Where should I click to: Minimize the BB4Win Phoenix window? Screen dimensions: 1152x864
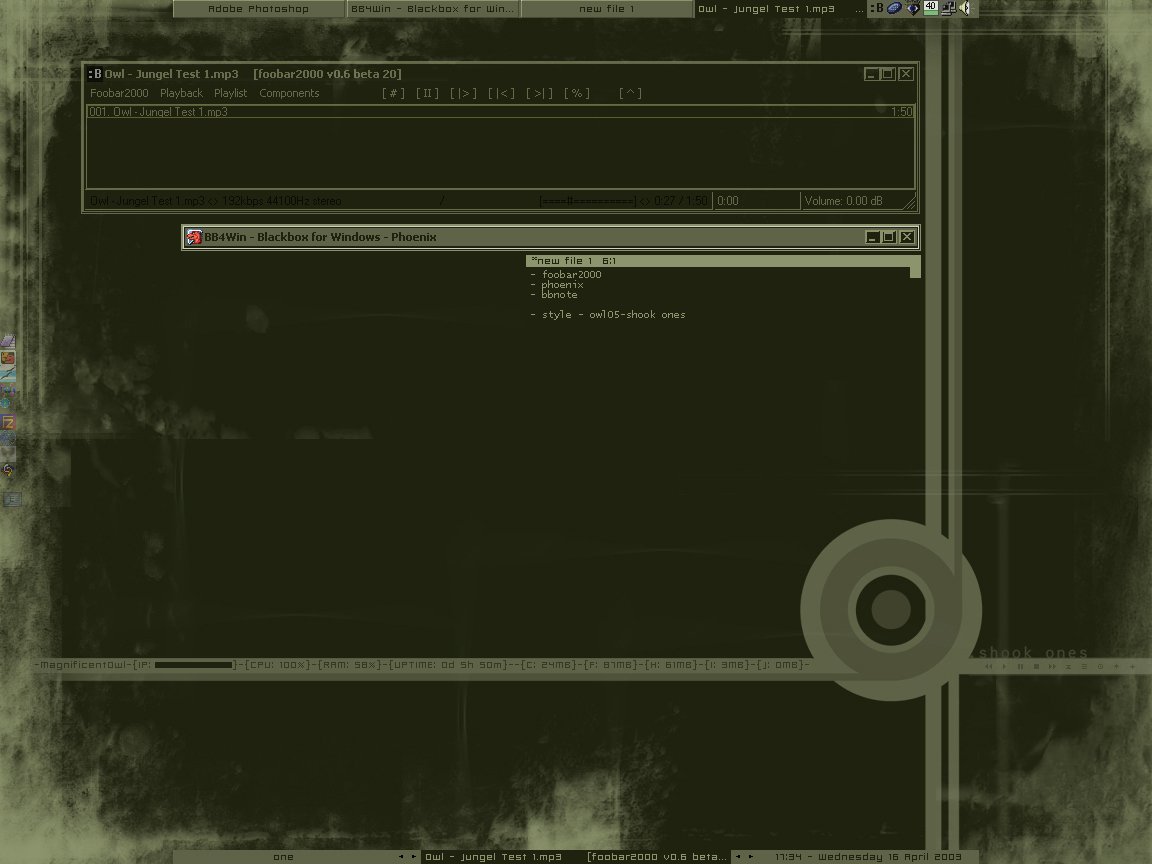click(872, 237)
